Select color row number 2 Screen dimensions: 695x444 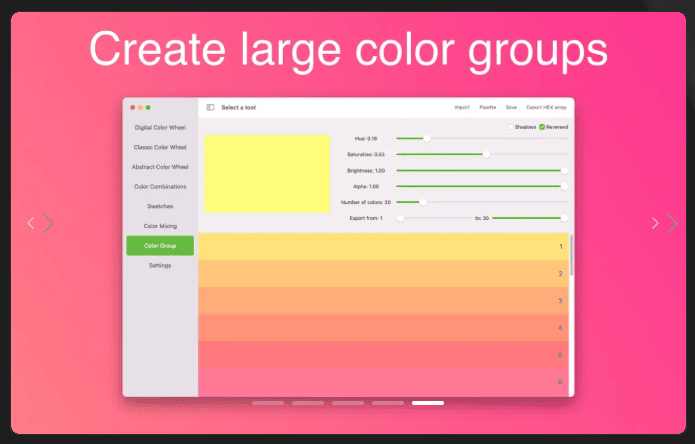(x=383, y=273)
